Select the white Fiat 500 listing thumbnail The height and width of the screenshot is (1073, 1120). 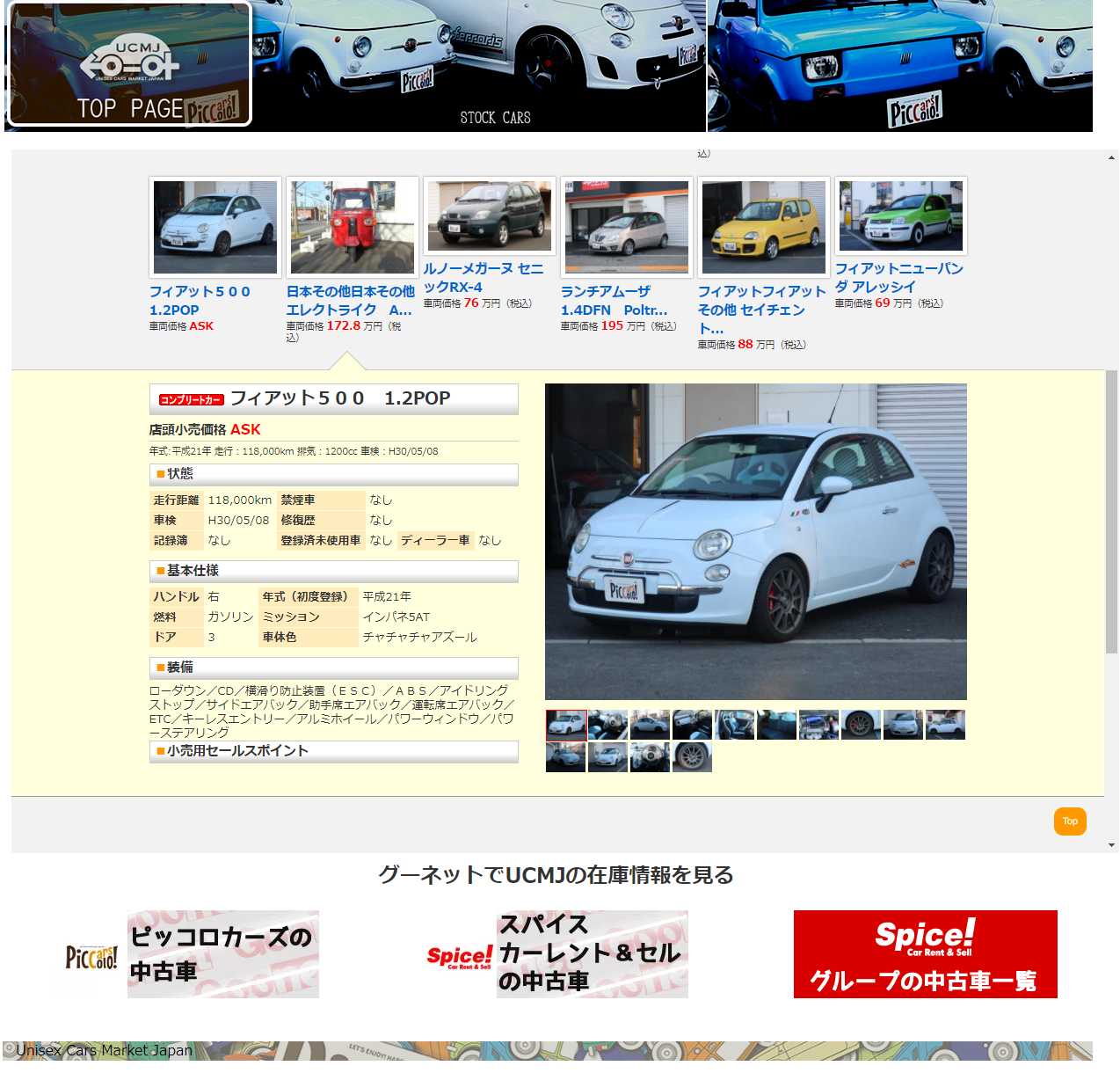coord(215,227)
